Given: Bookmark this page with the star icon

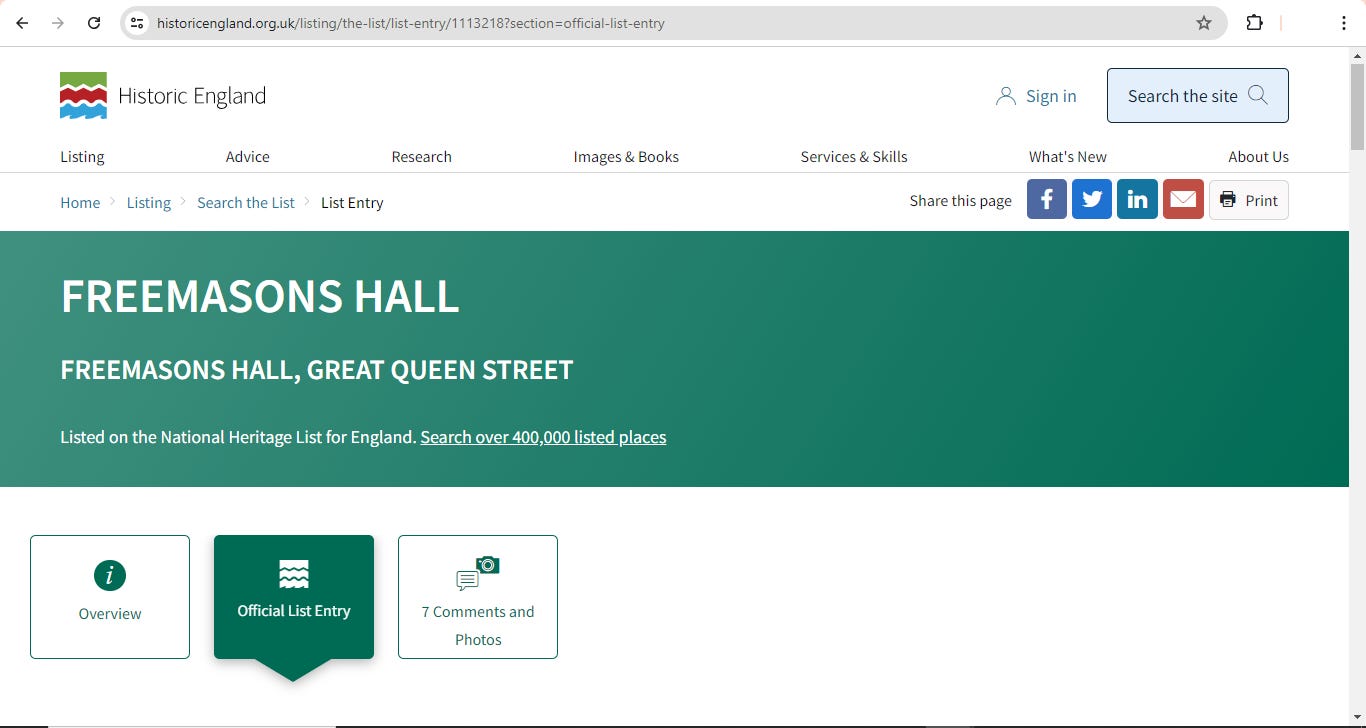Looking at the screenshot, I should [1204, 23].
